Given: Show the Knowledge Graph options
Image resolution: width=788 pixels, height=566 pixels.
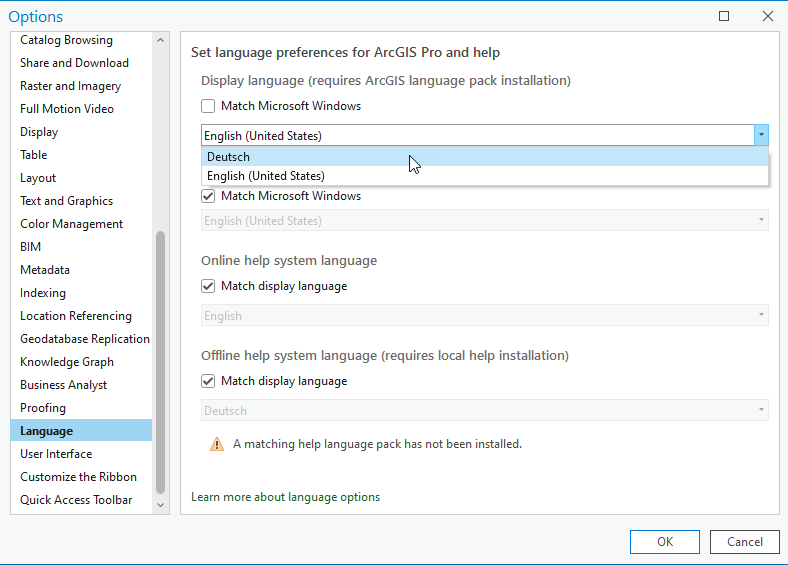Looking at the screenshot, I should pyautogui.click(x=81, y=362).
